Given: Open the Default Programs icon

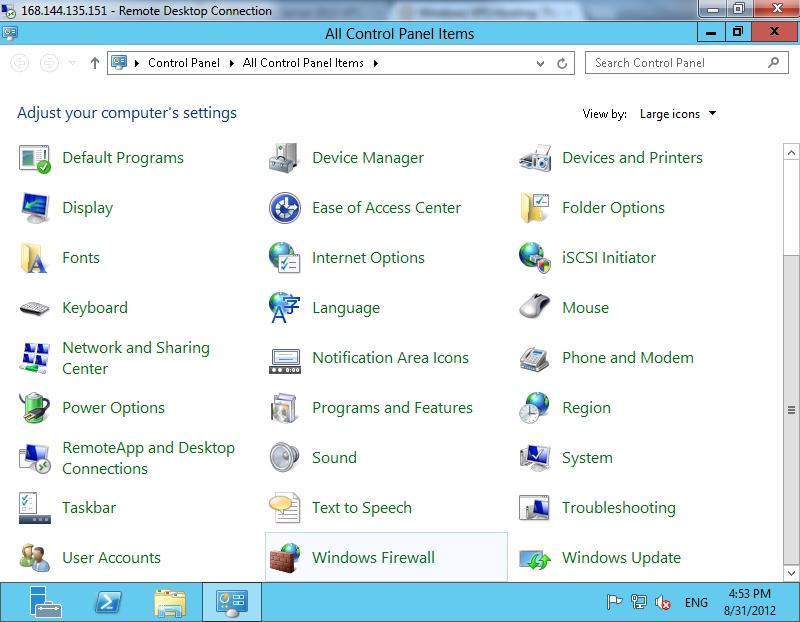Looking at the screenshot, I should pyautogui.click(x=35, y=158).
